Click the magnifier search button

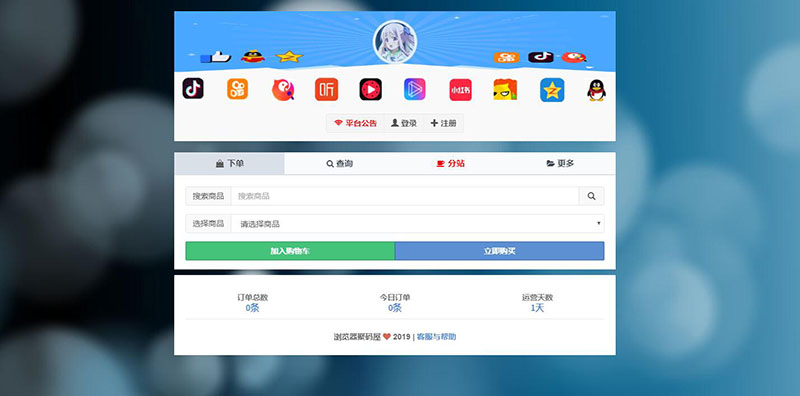point(591,196)
